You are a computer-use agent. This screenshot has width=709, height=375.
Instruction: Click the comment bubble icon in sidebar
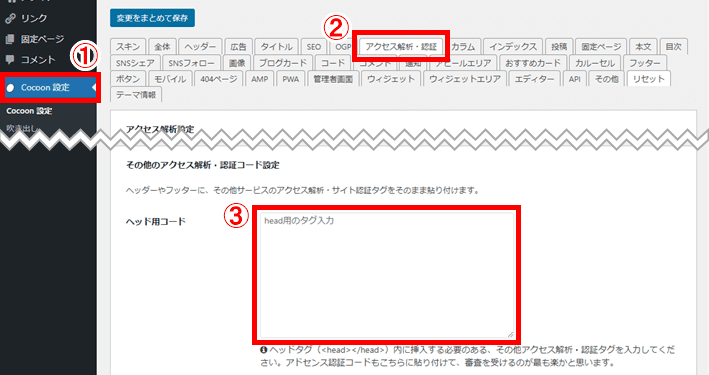click(x=10, y=60)
